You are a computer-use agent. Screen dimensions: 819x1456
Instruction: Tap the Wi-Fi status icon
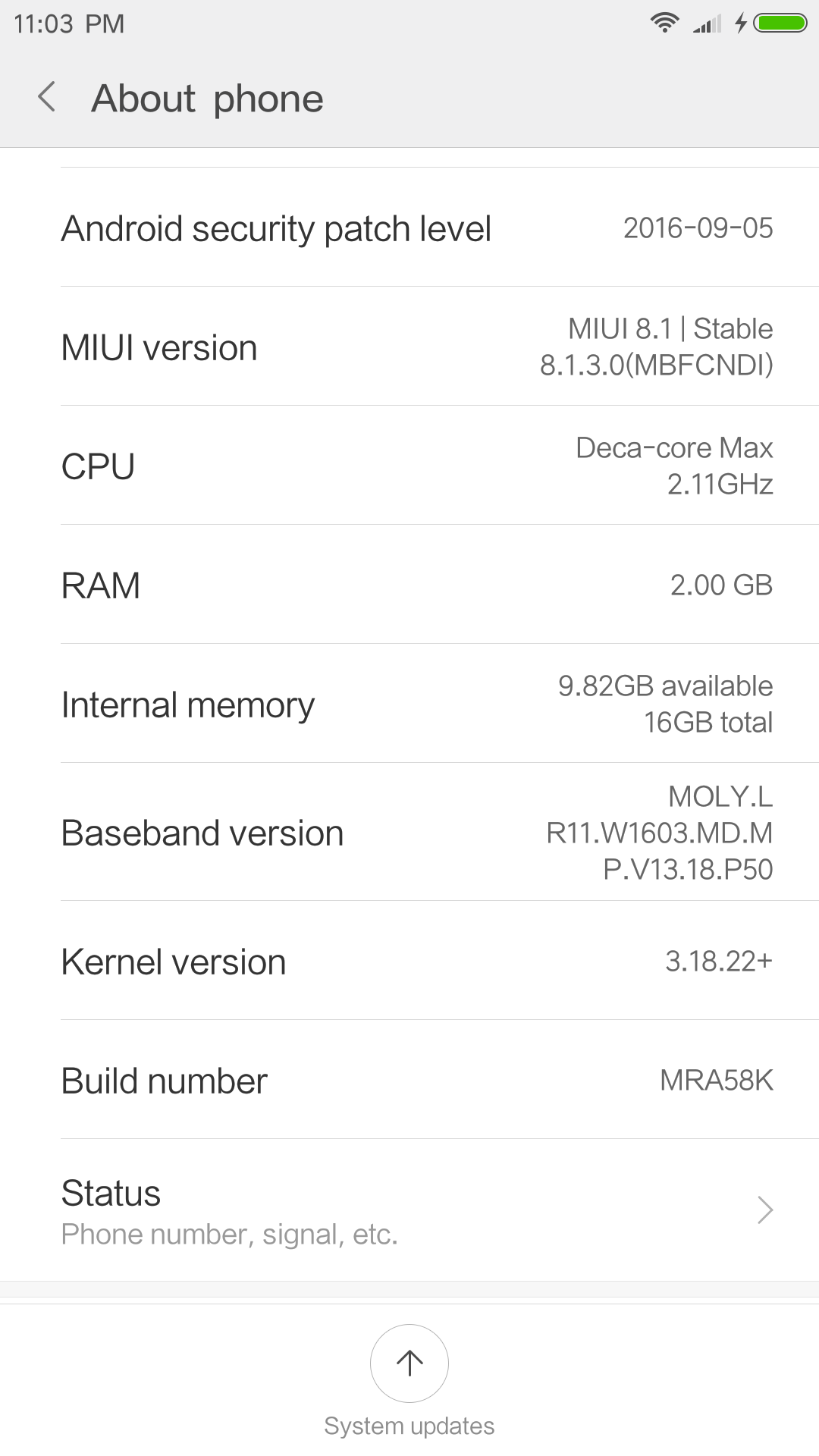pos(664,24)
